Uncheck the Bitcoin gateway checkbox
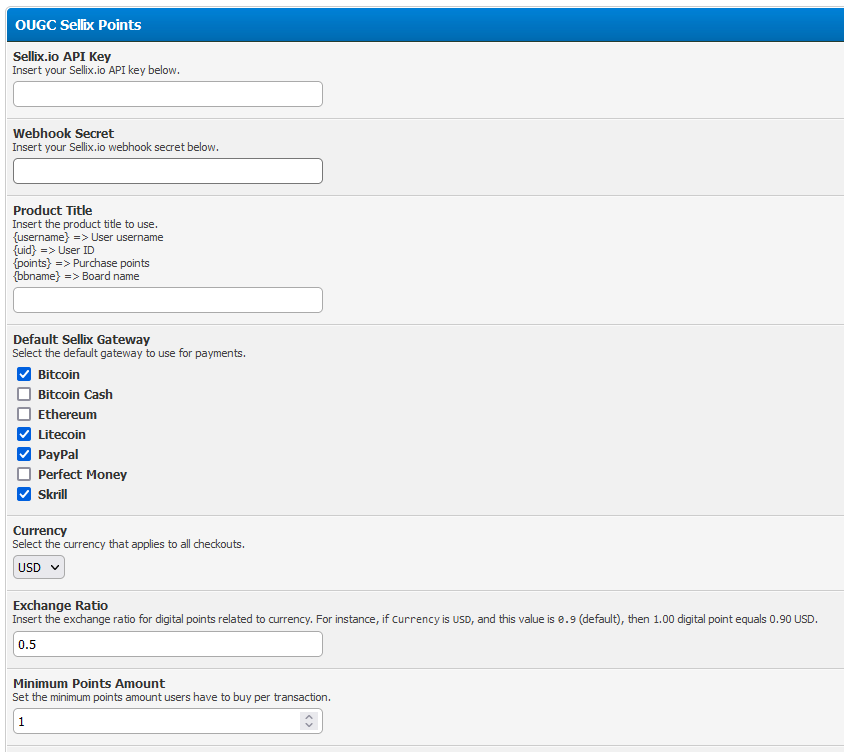Viewport: 844px width, 752px height. tap(25, 375)
